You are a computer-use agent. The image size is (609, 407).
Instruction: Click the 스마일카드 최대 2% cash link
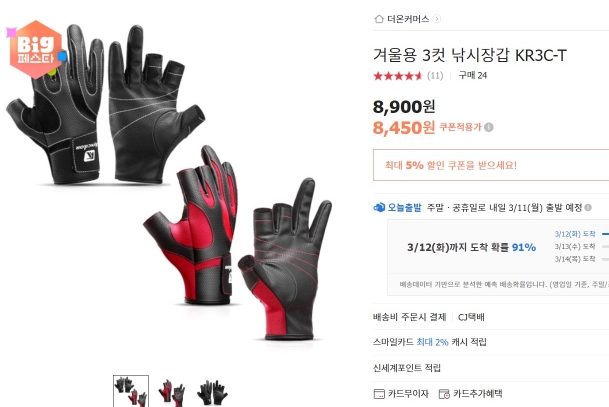coord(430,342)
